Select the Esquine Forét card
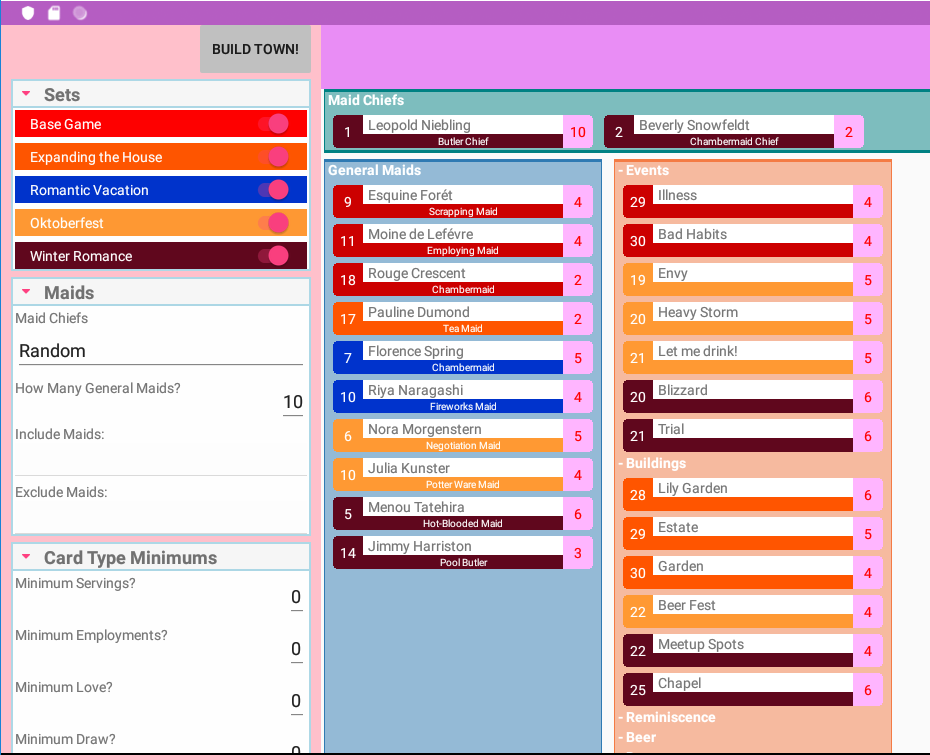 click(x=463, y=202)
